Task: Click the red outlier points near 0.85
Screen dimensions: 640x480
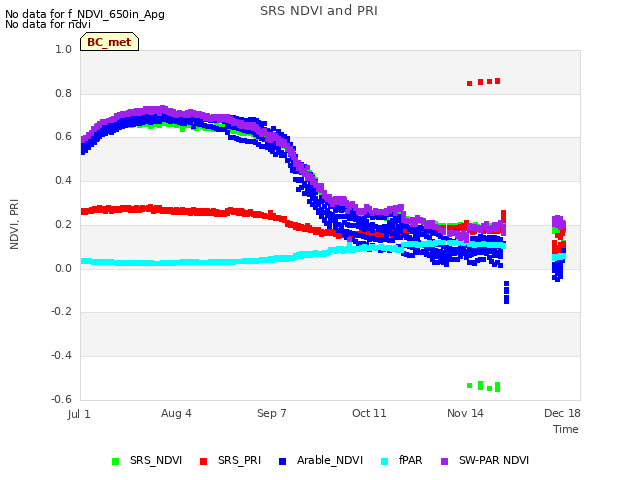Action: [x=484, y=82]
